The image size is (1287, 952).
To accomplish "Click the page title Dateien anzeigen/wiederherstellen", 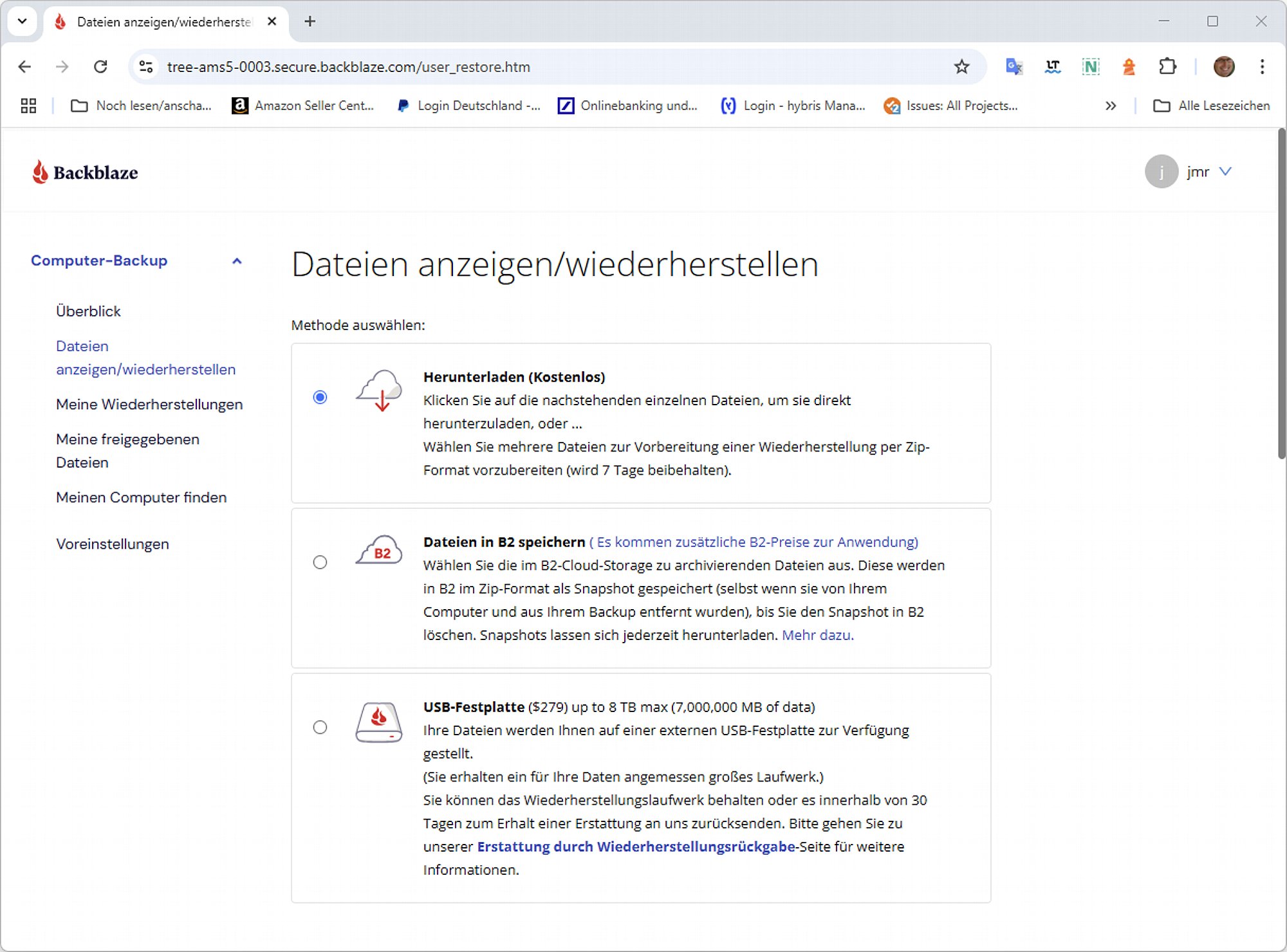I will pyautogui.click(x=555, y=265).
